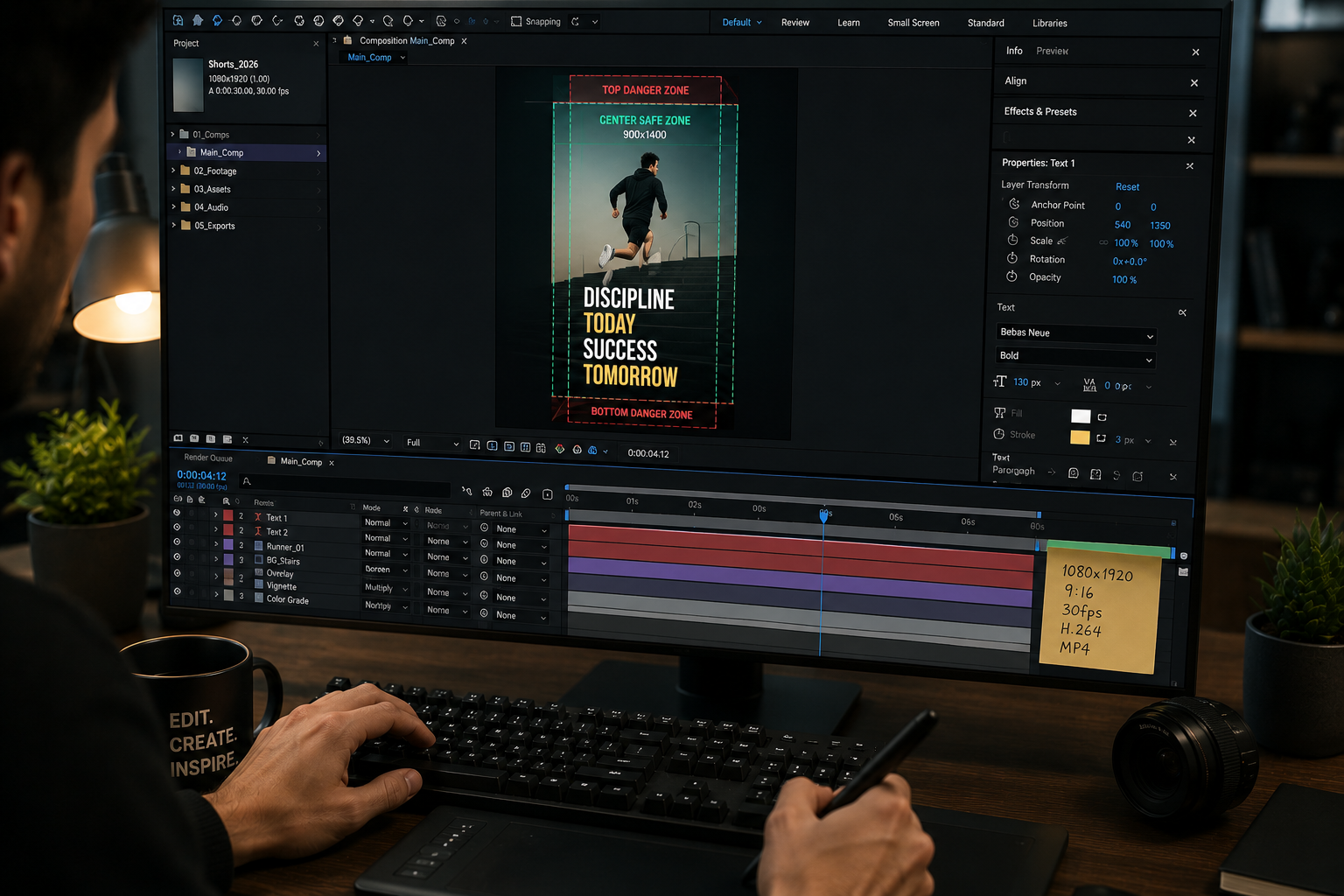This screenshot has width=1344, height=896.
Task: Select the Color Grade layer name
Action: pyautogui.click(x=288, y=599)
